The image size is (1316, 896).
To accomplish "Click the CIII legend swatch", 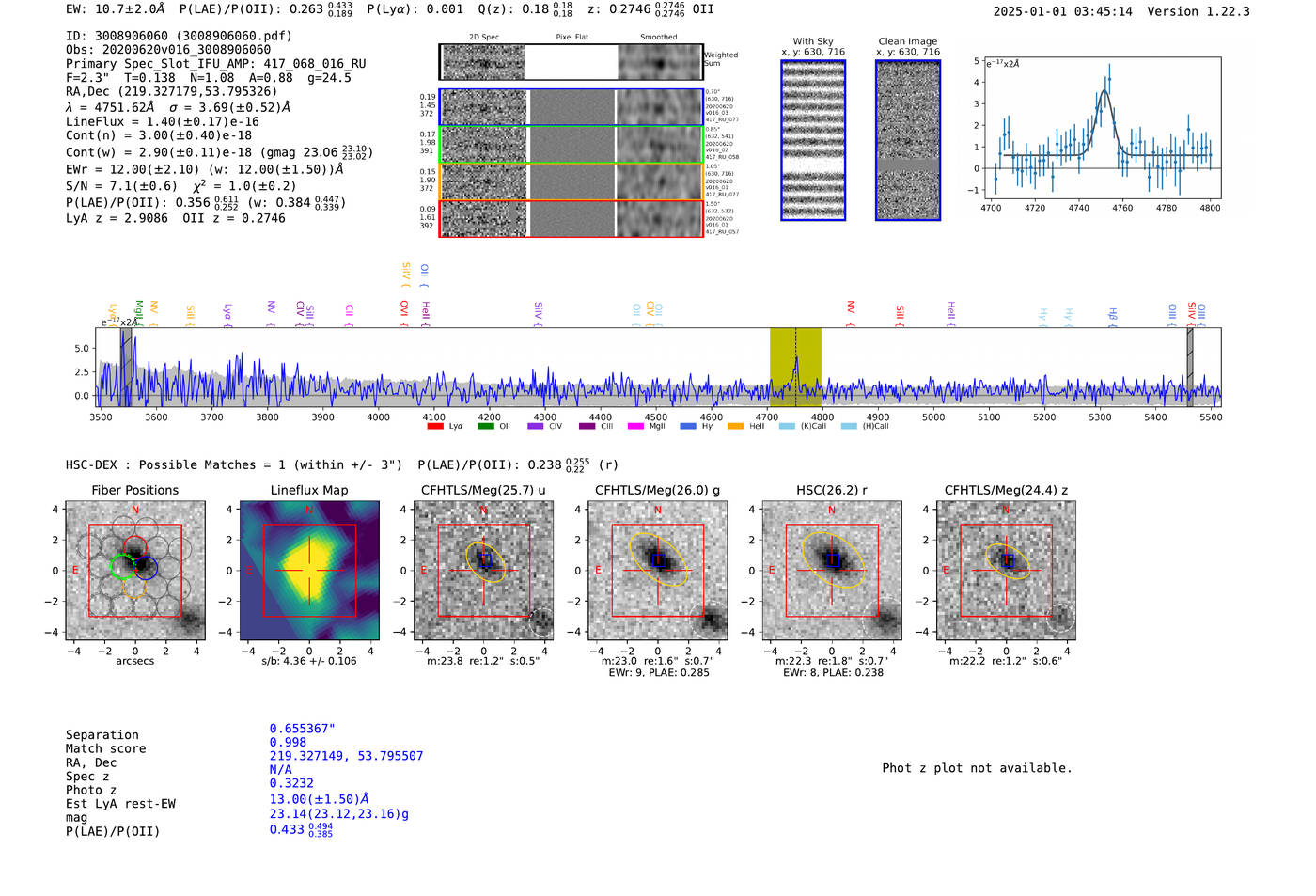I will [587, 426].
